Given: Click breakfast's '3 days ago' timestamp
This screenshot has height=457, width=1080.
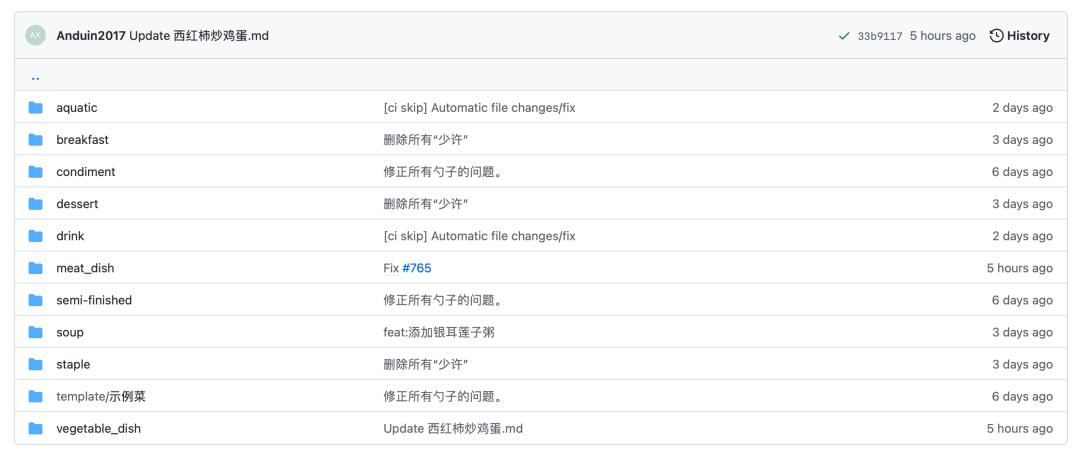Looking at the screenshot, I should (x=1022, y=140).
